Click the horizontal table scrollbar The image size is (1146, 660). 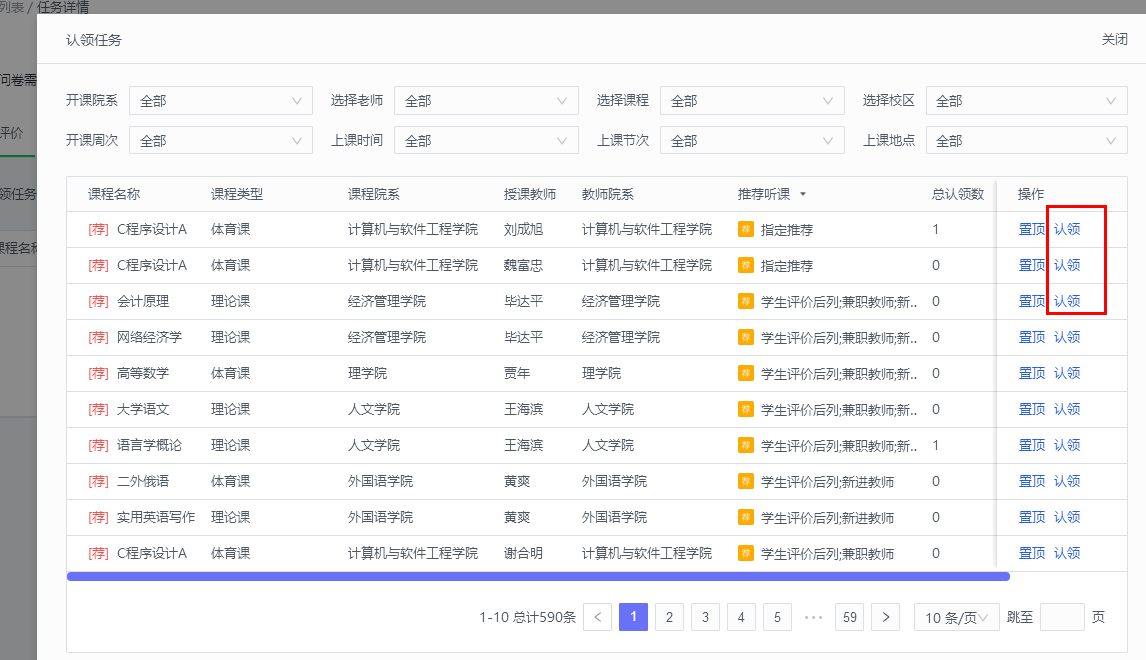(x=538, y=576)
